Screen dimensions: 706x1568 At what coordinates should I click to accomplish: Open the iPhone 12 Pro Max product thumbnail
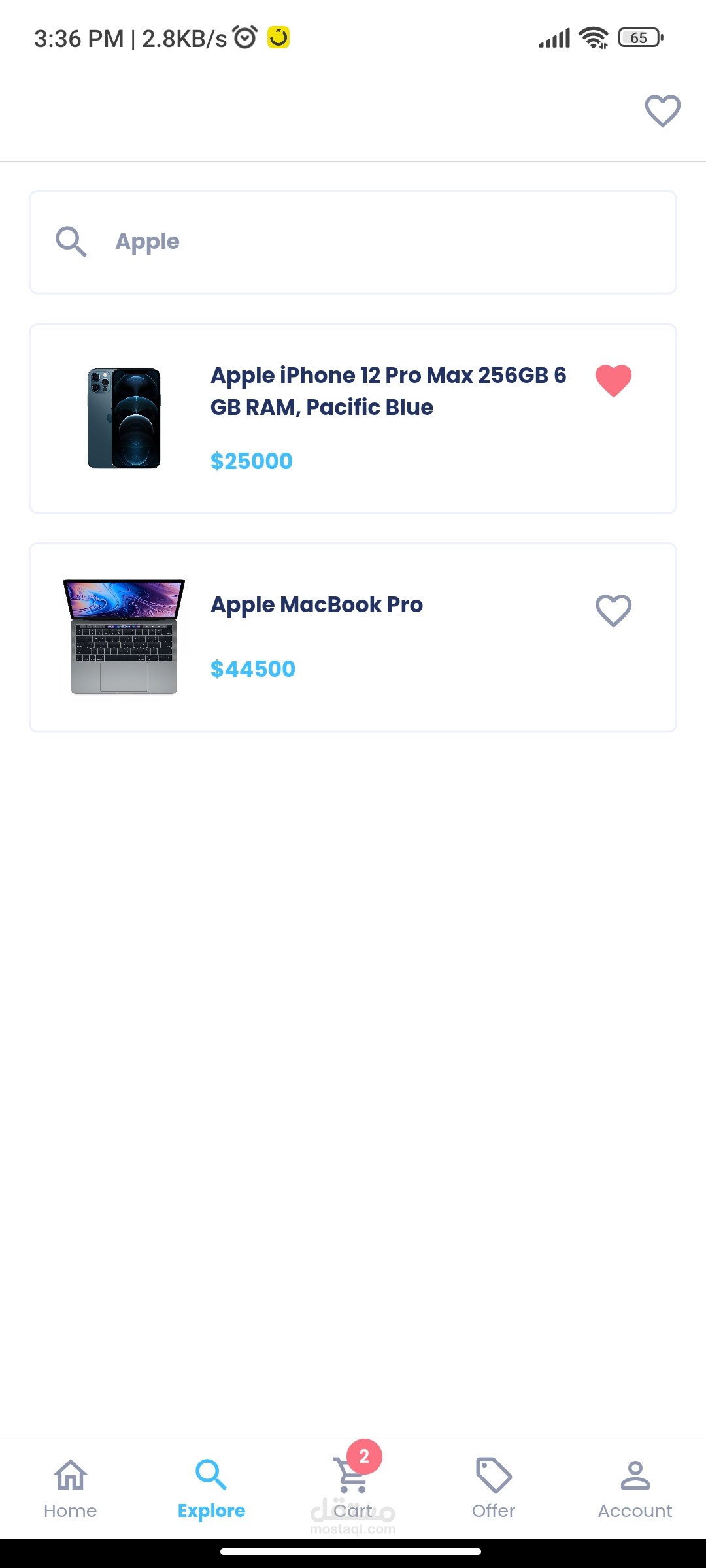click(124, 418)
